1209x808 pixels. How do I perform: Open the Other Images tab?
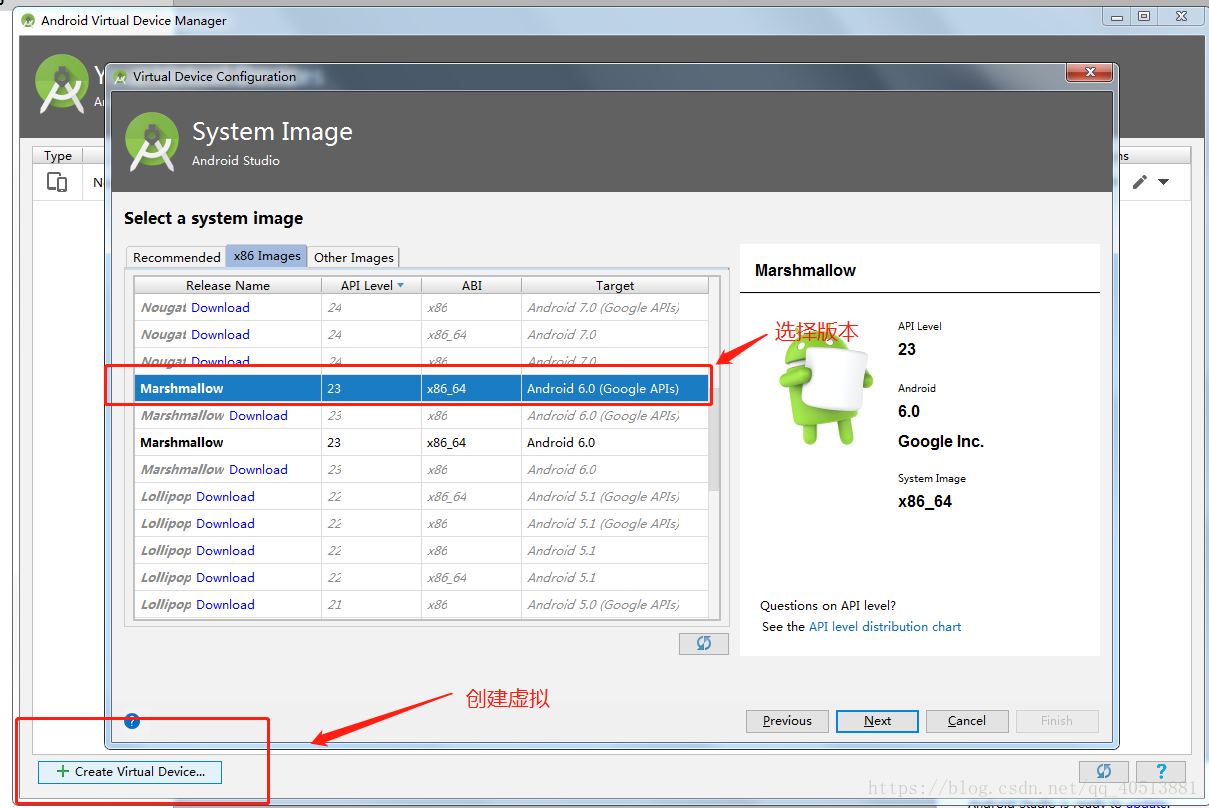354,257
